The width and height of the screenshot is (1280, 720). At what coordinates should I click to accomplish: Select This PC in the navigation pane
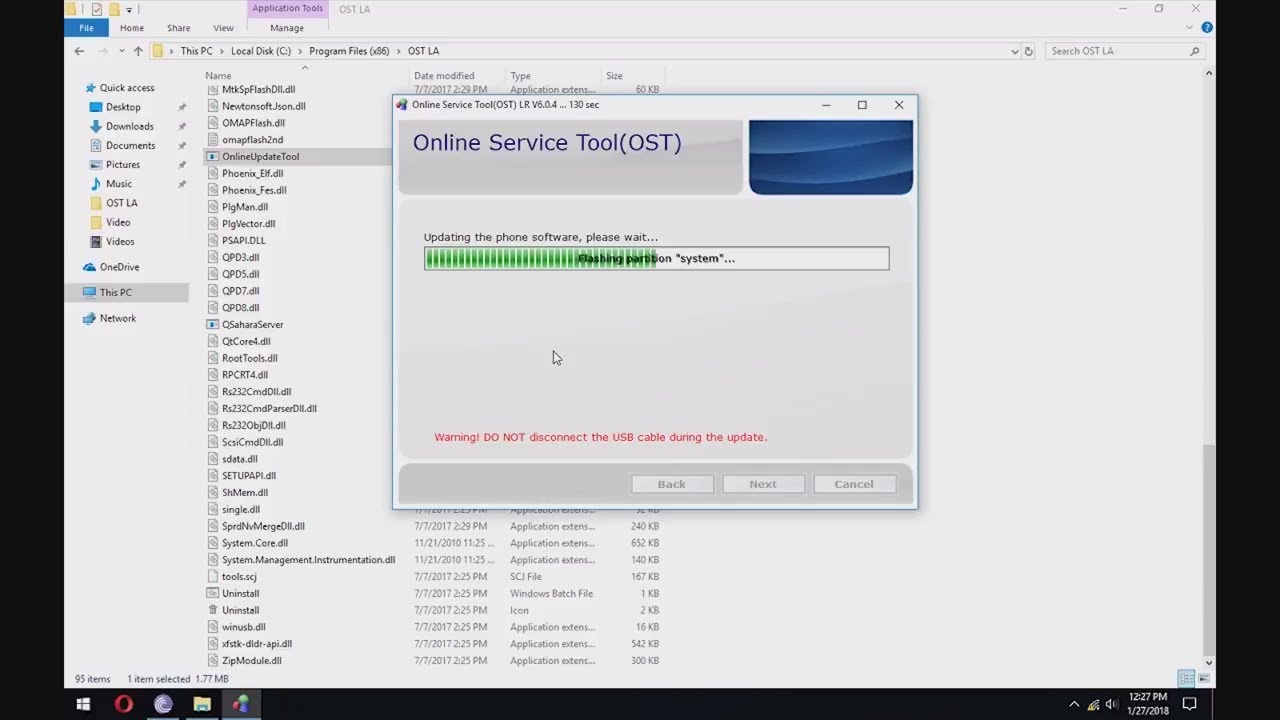tap(115, 292)
